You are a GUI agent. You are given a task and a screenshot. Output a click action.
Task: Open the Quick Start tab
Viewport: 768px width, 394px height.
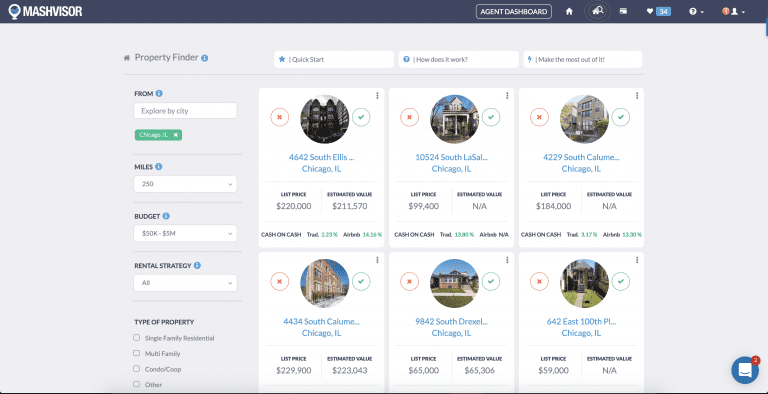click(334, 59)
